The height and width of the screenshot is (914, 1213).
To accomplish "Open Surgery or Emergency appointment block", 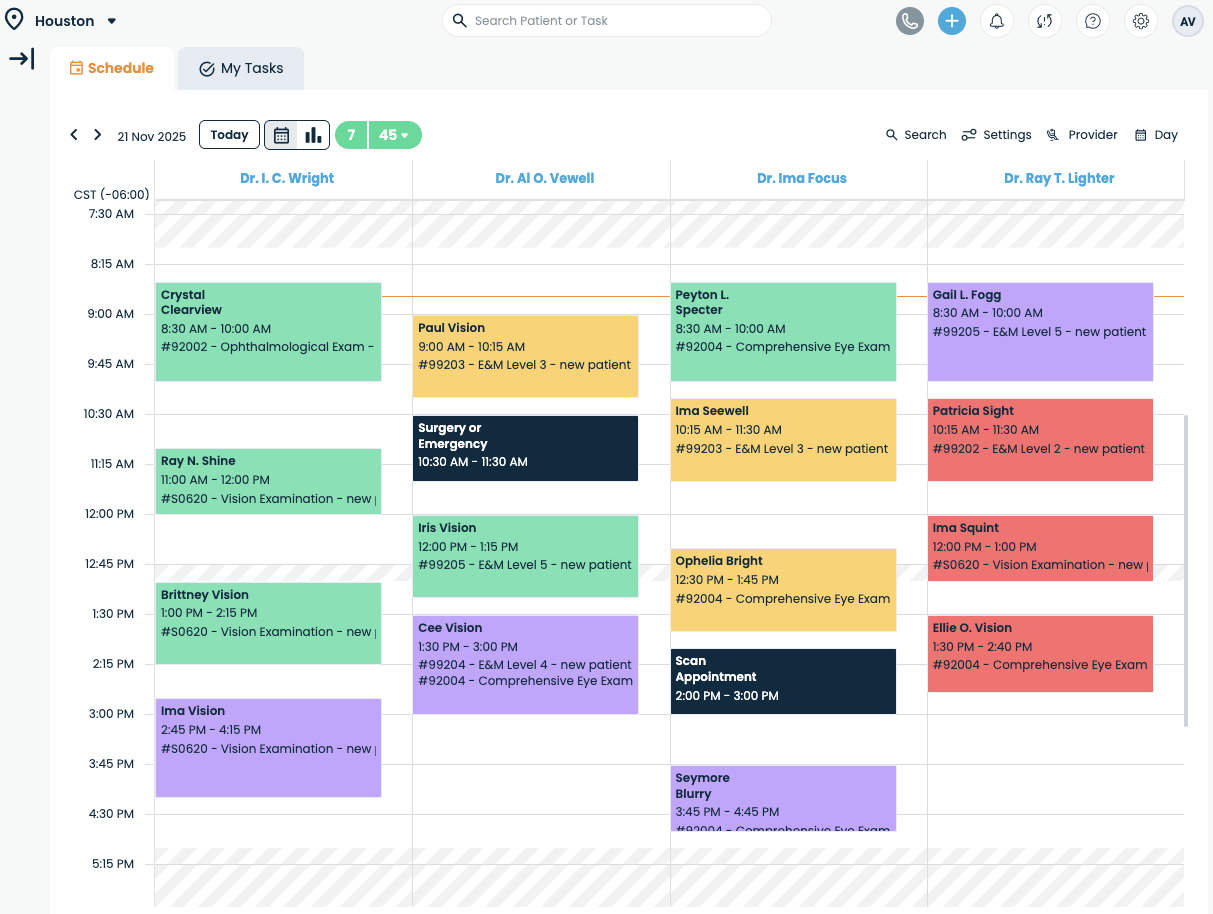I will 525,448.
